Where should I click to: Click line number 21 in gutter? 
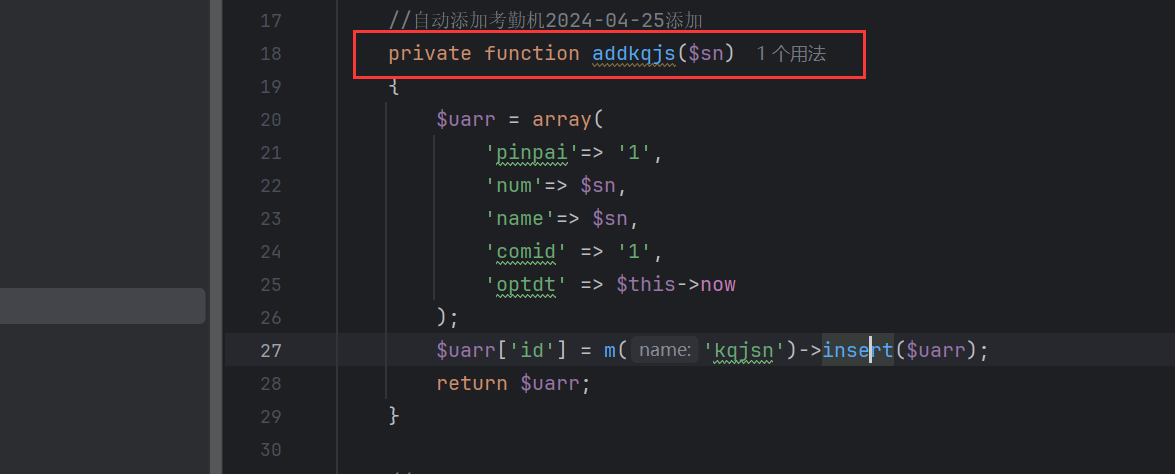[270, 153]
